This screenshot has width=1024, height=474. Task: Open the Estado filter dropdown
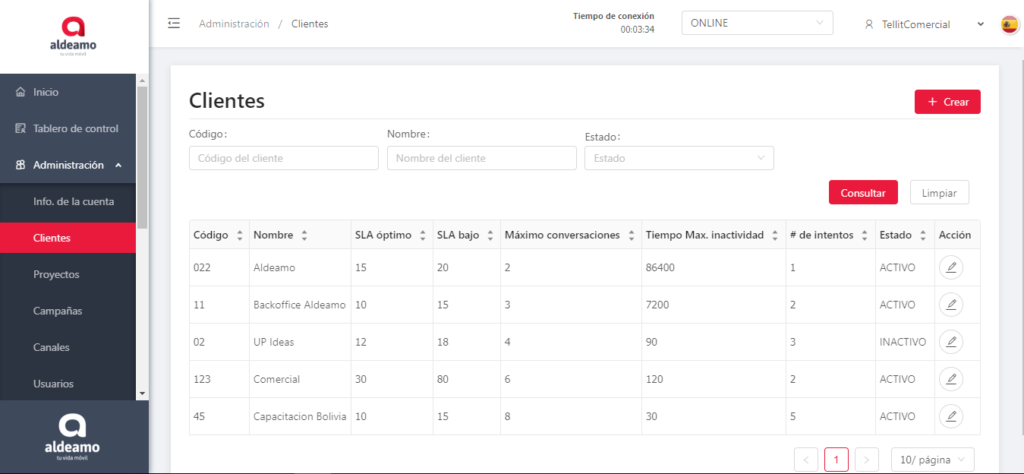coord(678,158)
